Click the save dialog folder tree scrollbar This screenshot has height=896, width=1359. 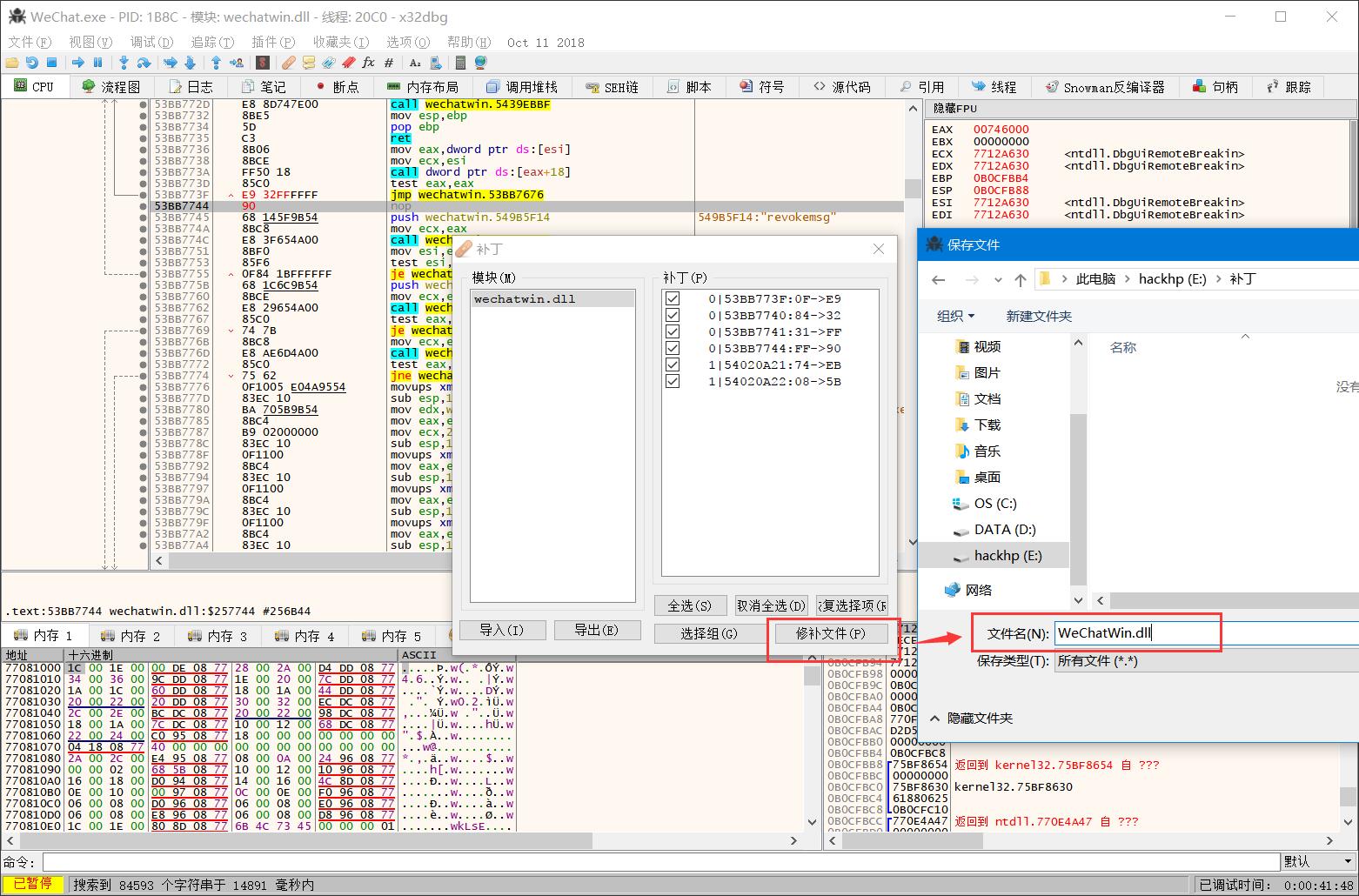click(1078, 501)
